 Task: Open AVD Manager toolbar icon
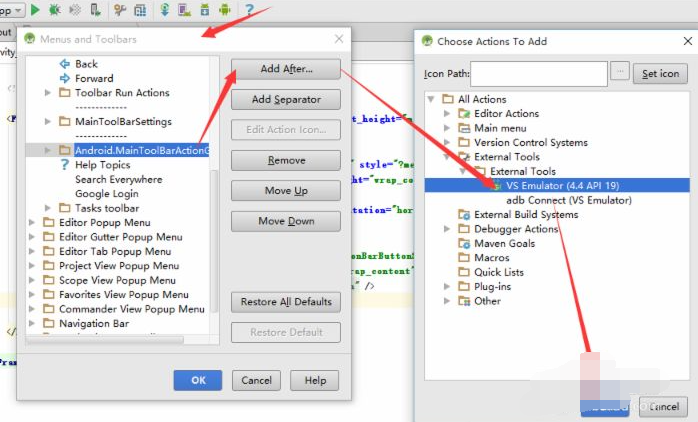tap(184, 9)
